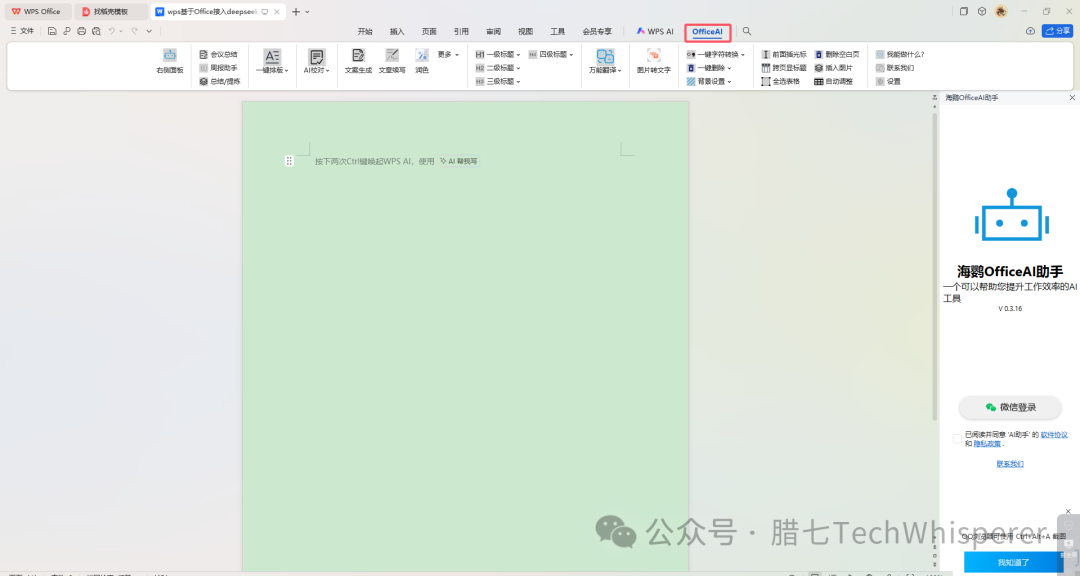Switch to the OfficeAI ribbon tab
Image resolution: width=1080 pixels, height=576 pixels.
(707, 31)
